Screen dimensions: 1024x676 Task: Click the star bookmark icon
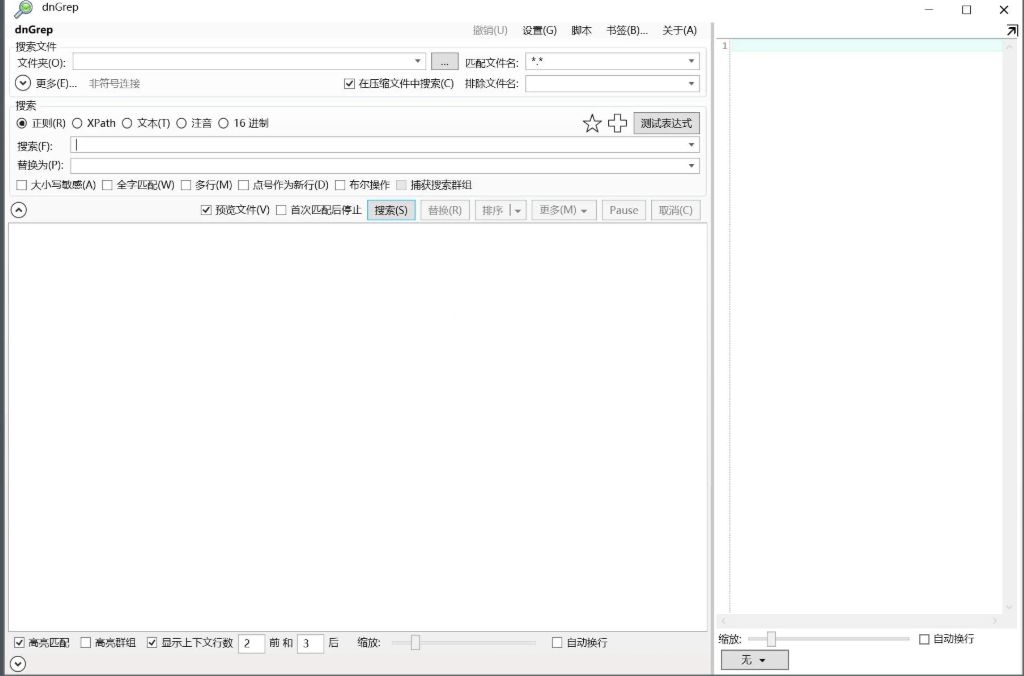point(591,123)
